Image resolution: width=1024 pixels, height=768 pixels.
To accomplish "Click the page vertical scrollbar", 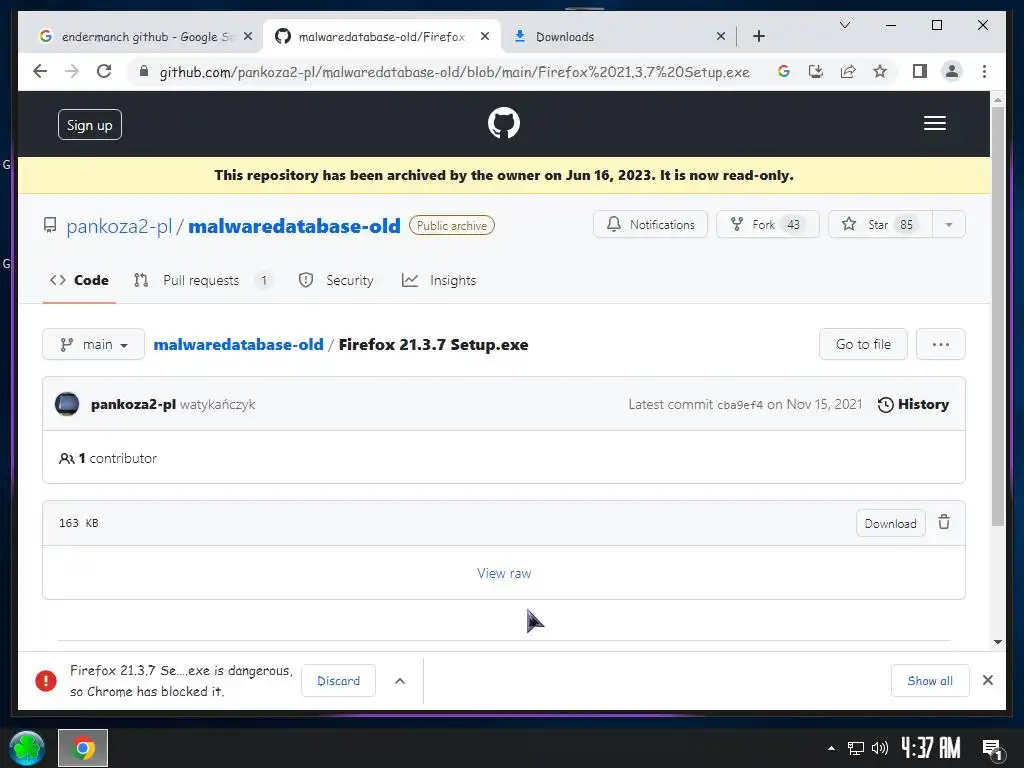I will coord(997,316).
